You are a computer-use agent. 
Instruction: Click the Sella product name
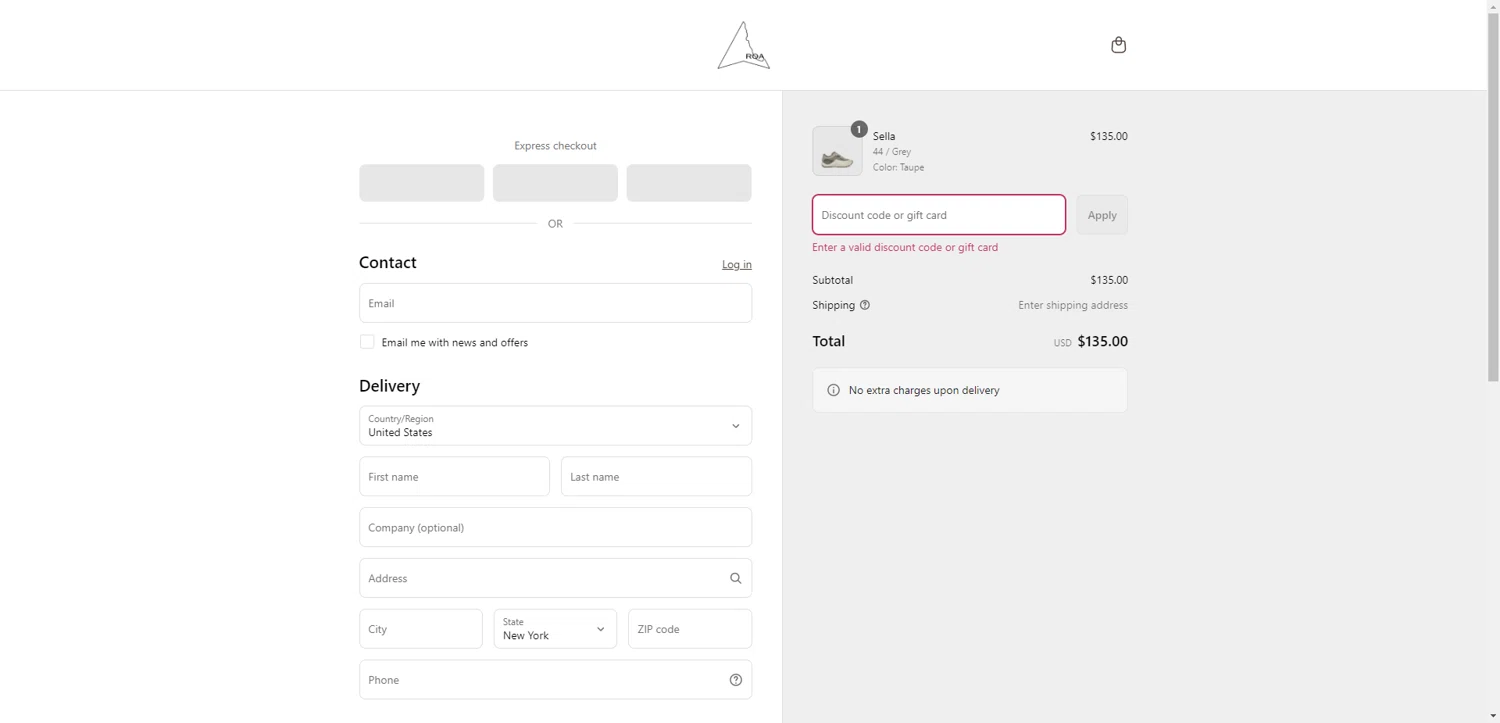884,136
